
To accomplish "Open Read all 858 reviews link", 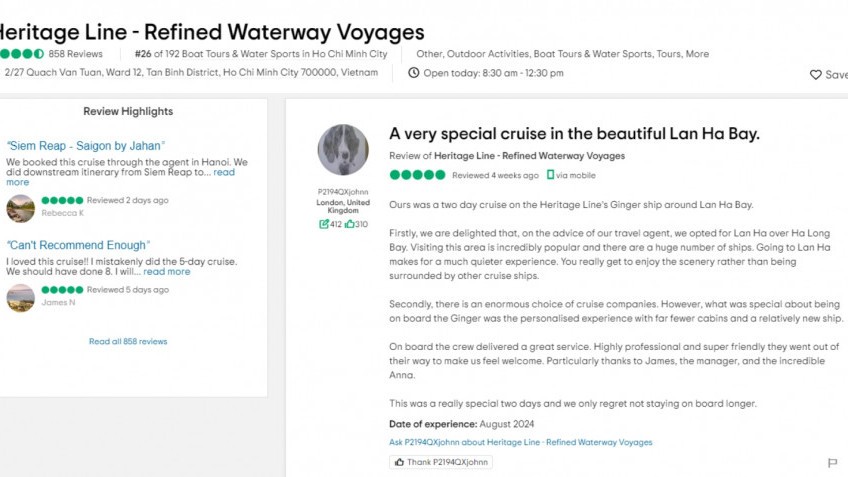I will click(128, 342).
